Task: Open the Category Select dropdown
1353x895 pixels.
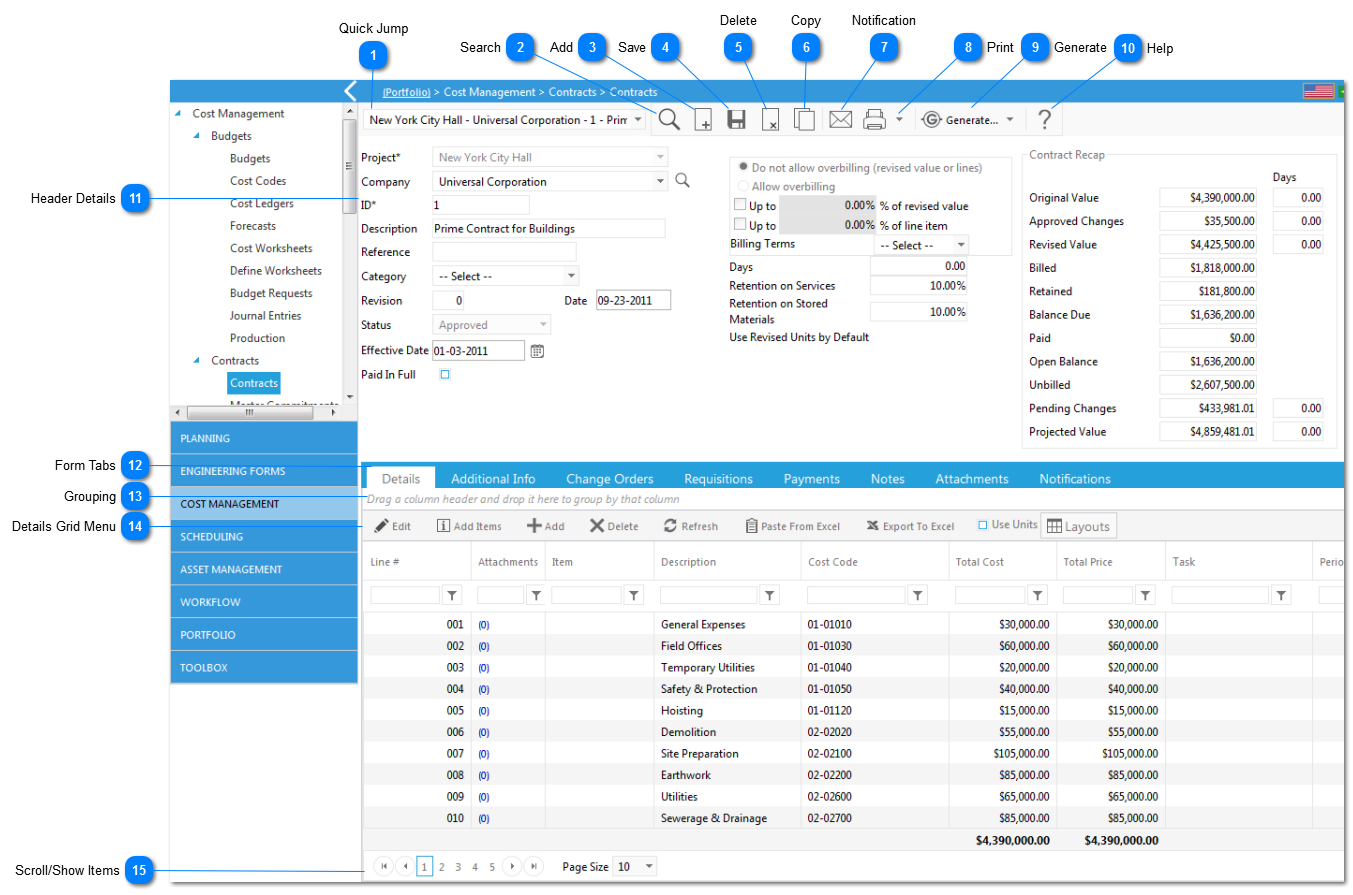Action: [571, 276]
